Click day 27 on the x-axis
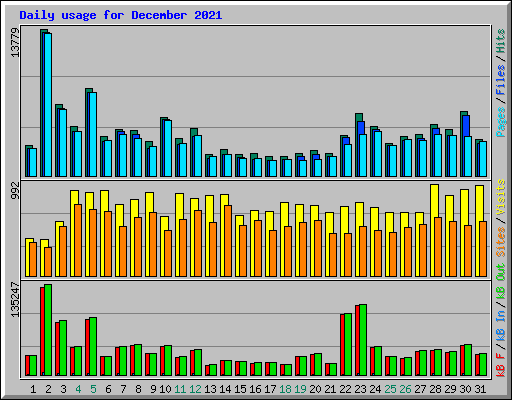The image size is (512, 400). pos(420,389)
